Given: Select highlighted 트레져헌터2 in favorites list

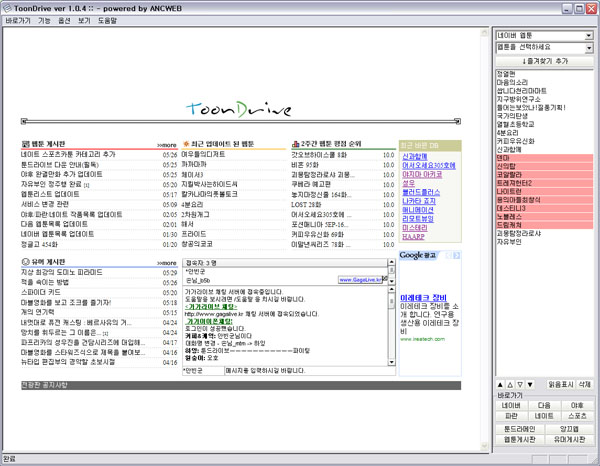Looking at the screenshot, I should [x=545, y=183].
